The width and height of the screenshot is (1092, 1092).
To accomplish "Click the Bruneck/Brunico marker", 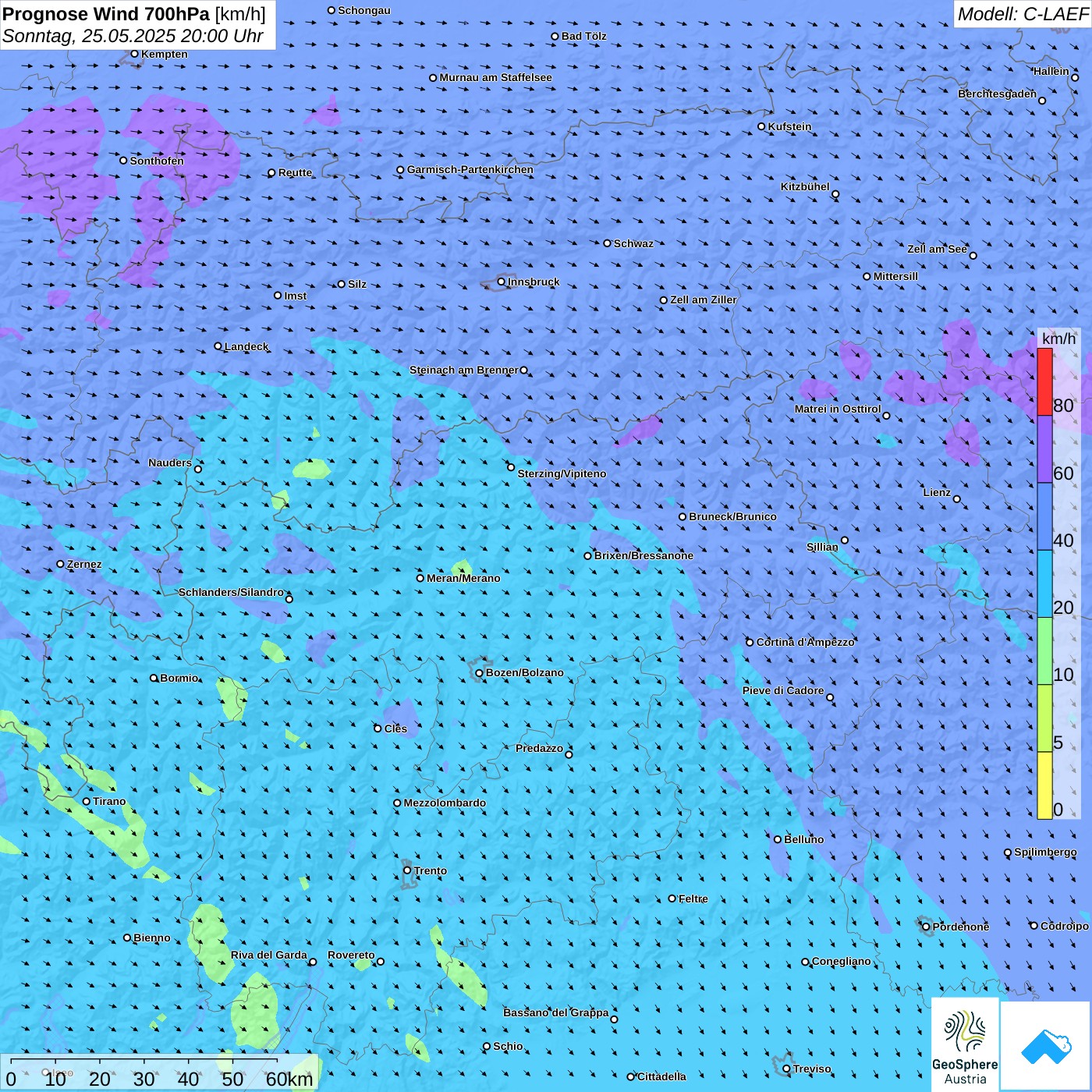I will [682, 516].
